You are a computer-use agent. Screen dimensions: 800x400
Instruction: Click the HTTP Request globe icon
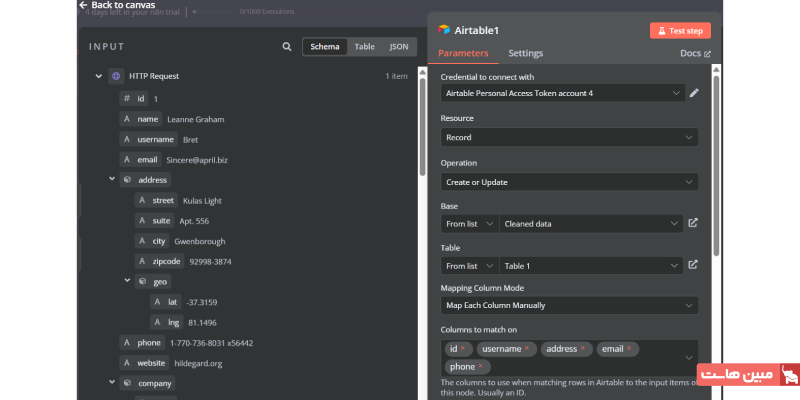pos(116,76)
